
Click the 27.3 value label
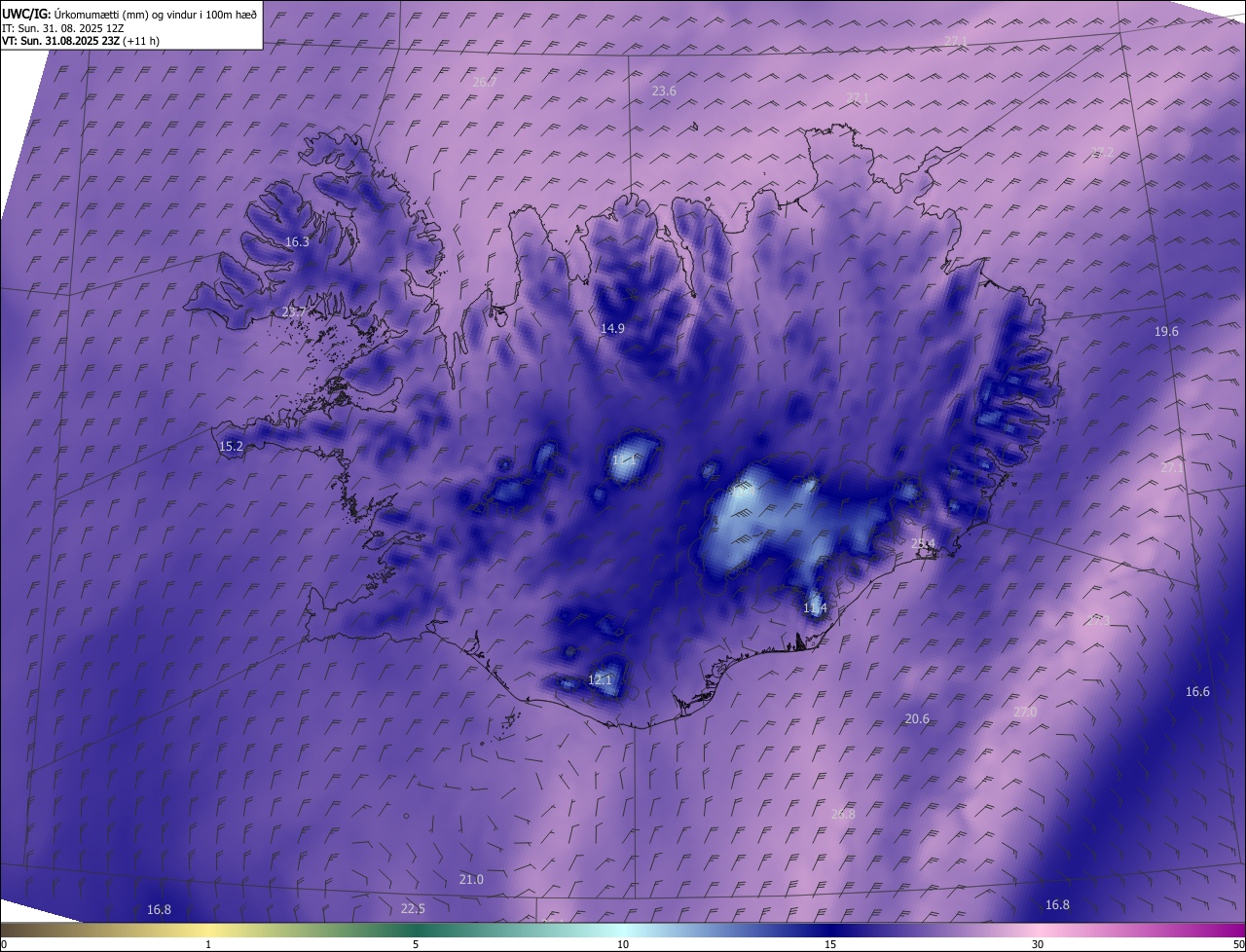[1098, 621]
